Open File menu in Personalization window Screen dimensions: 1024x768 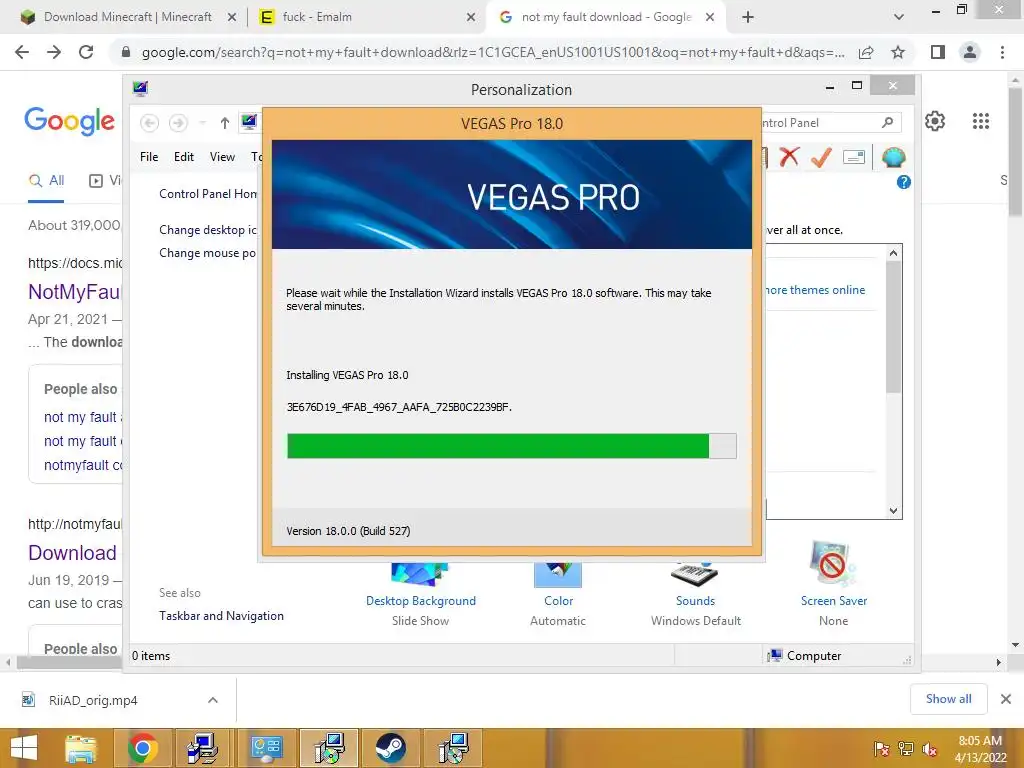149,157
